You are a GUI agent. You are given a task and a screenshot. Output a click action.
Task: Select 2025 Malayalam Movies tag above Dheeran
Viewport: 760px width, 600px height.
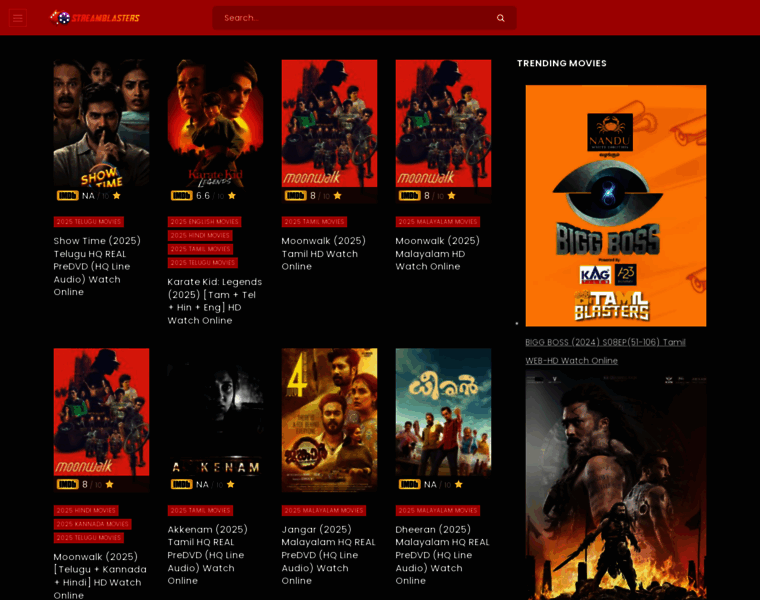pyautogui.click(x=438, y=510)
